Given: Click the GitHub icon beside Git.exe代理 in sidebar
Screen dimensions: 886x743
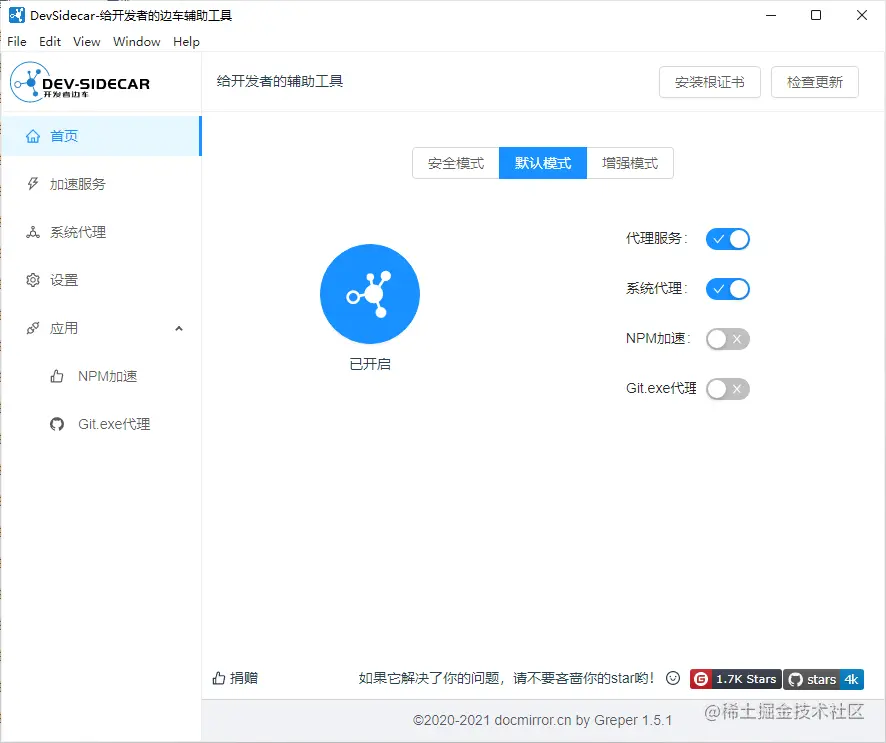Looking at the screenshot, I should coord(57,424).
